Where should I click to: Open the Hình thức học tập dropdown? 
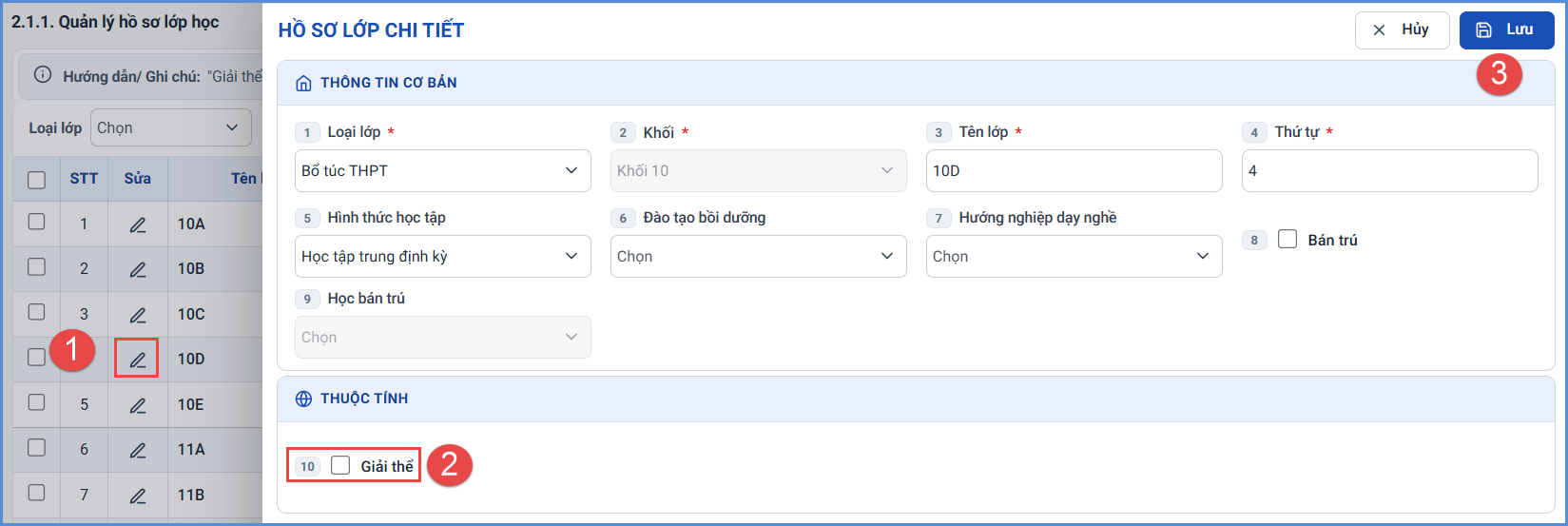[443, 256]
